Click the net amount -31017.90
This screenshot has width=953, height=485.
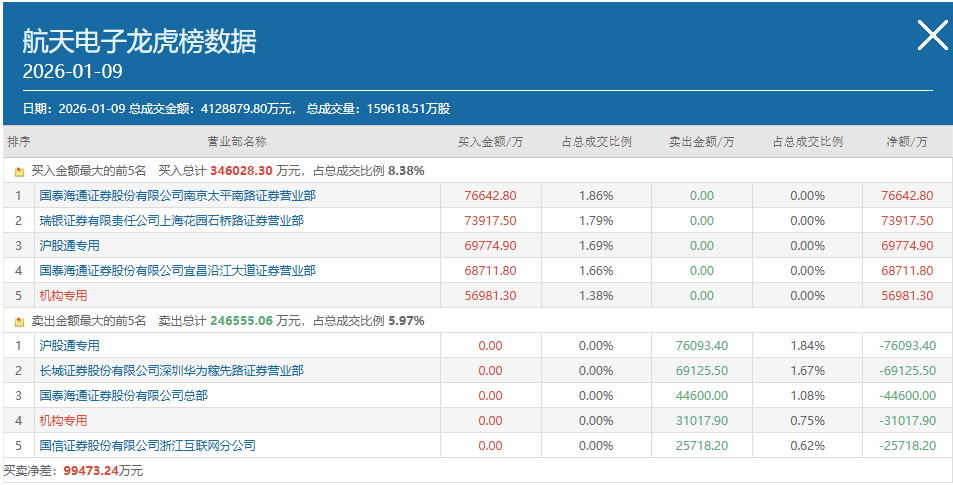(x=907, y=420)
